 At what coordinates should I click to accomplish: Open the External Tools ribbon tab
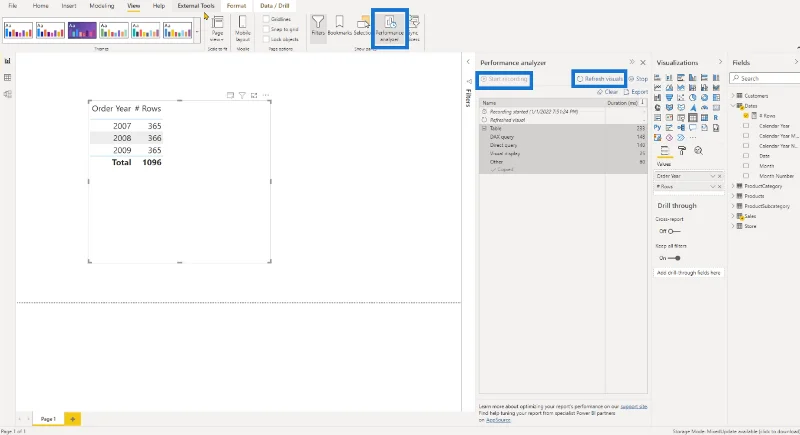(196, 6)
